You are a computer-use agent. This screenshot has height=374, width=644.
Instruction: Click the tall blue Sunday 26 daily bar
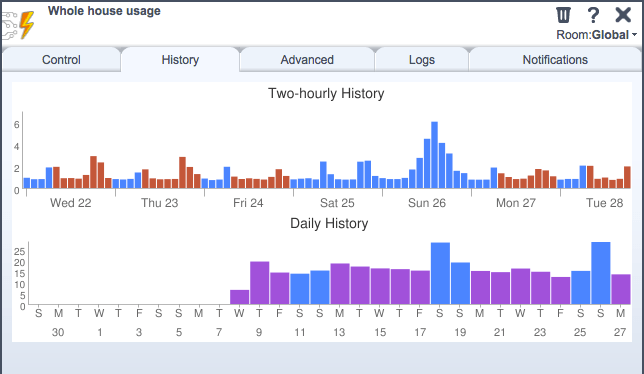tap(601, 273)
